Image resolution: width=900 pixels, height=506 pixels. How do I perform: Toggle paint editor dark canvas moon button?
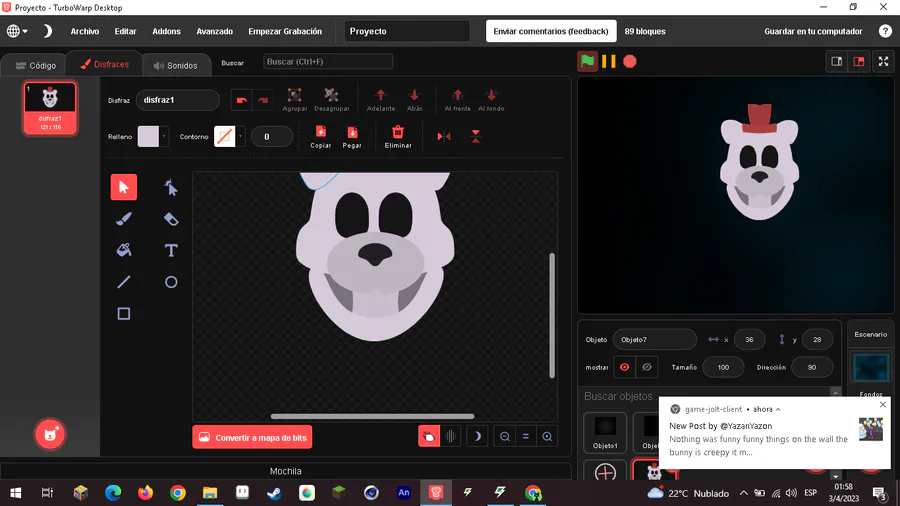[477, 437]
